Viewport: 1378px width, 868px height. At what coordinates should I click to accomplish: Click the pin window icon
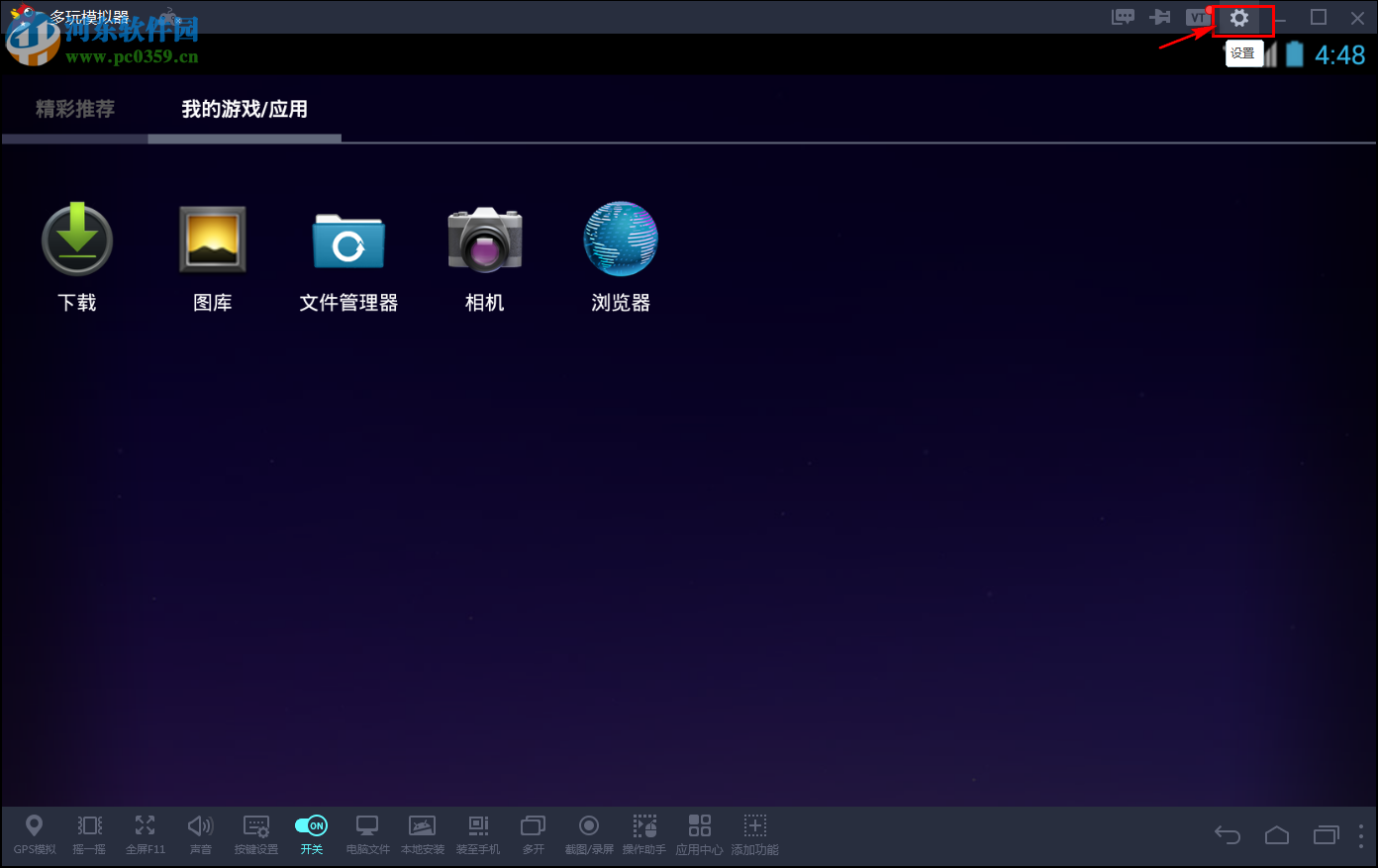pyautogui.click(x=1159, y=17)
